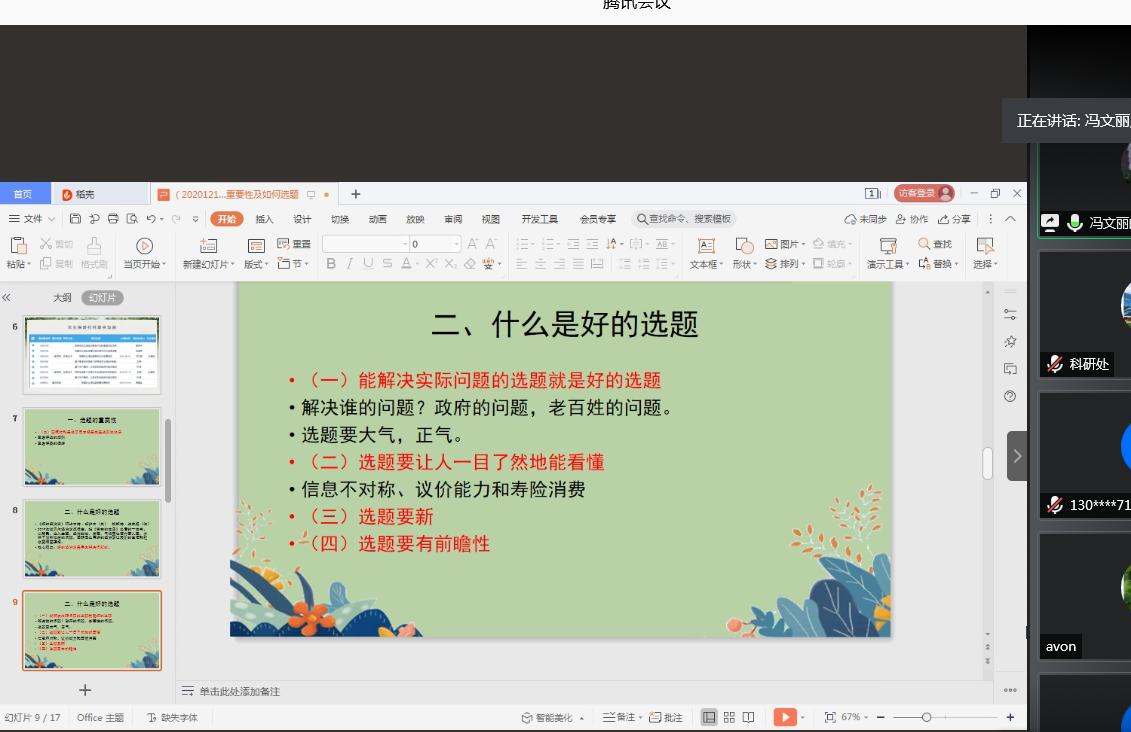Switch to slide sorter grid view icon
The height and width of the screenshot is (732, 1131).
tap(729, 717)
